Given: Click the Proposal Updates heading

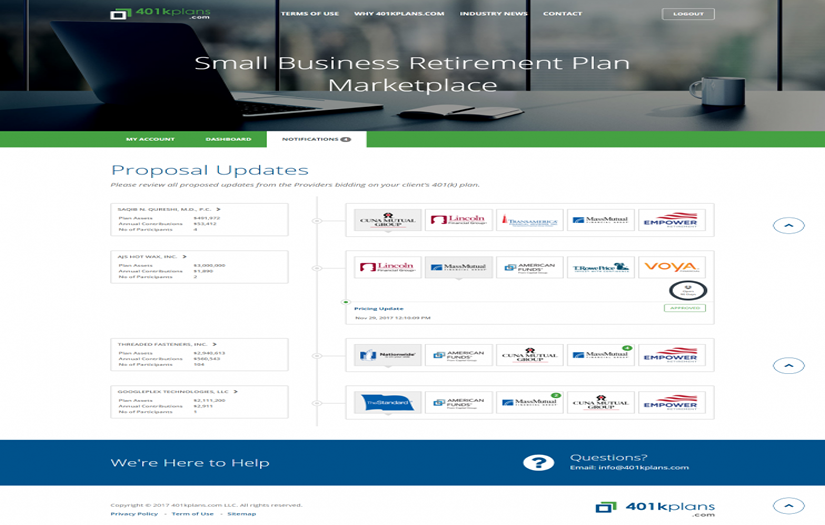Looking at the screenshot, I should pos(210,170).
